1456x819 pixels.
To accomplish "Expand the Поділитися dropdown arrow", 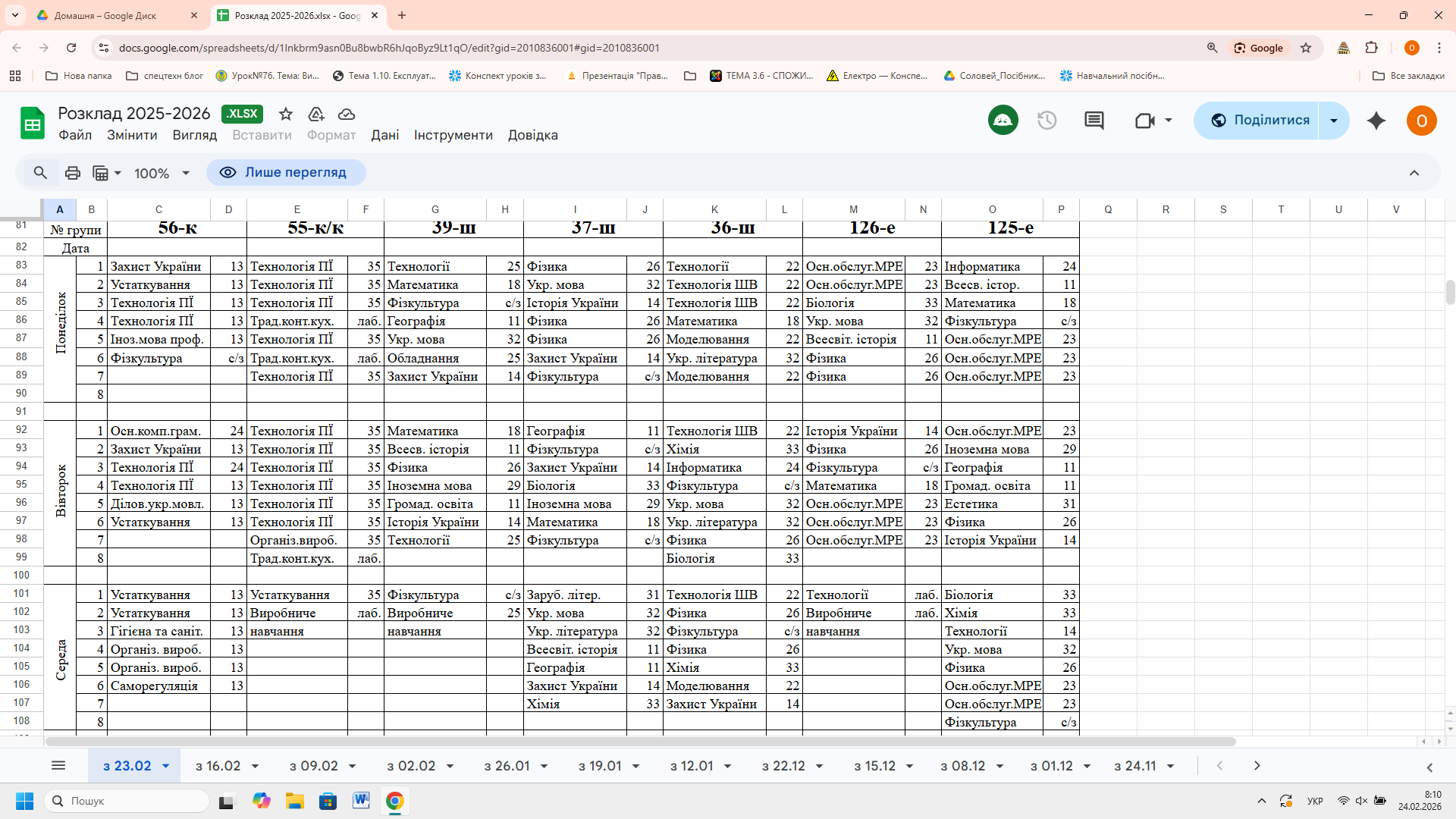I will click(1334, 121).
